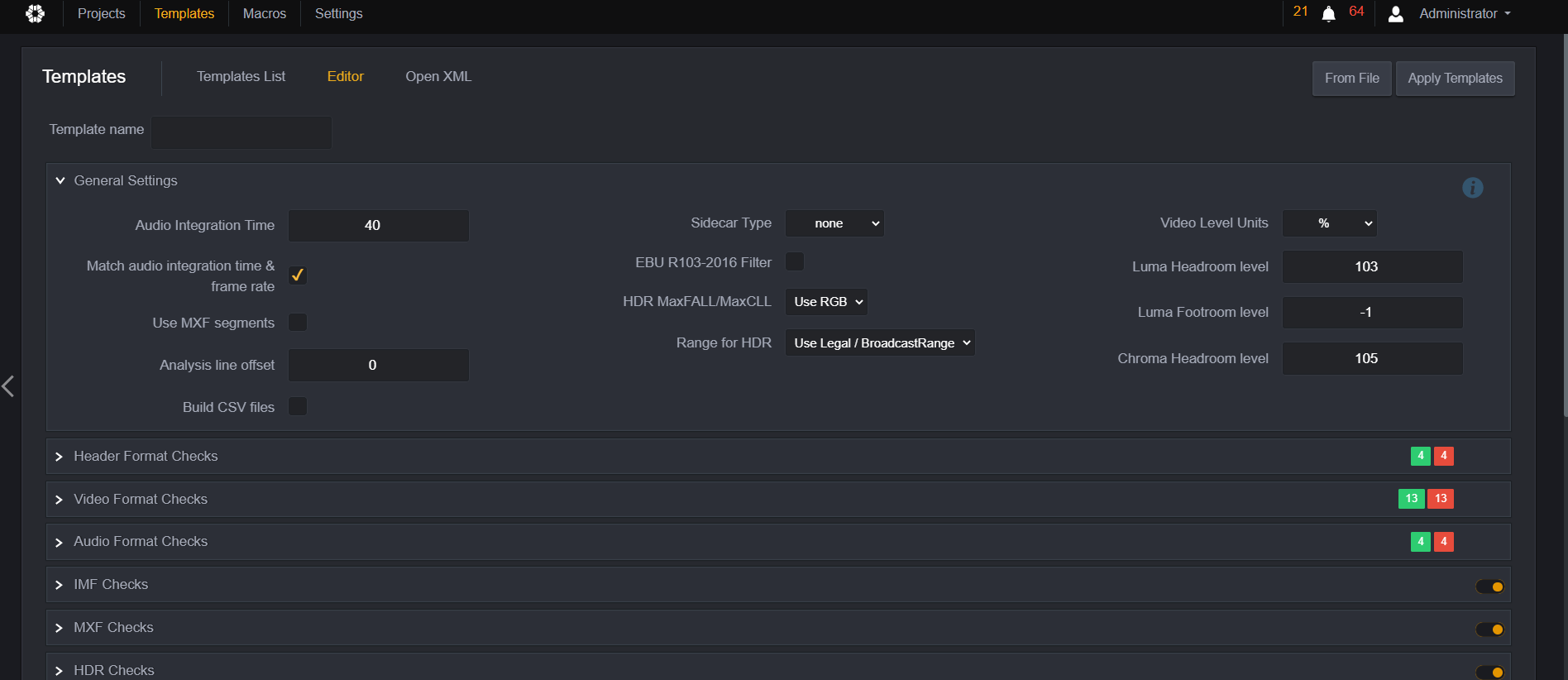Toggle the HDR Checks switch
This screenshot has width=1568, height=680.
(1489, 673)
